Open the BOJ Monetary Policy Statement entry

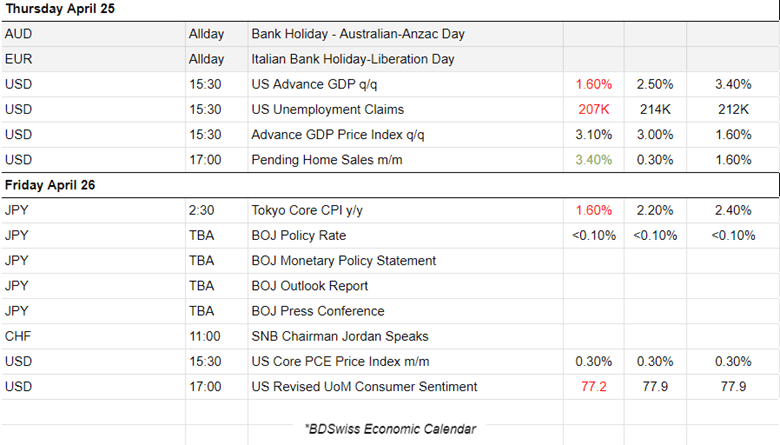[x=343, y=260]
